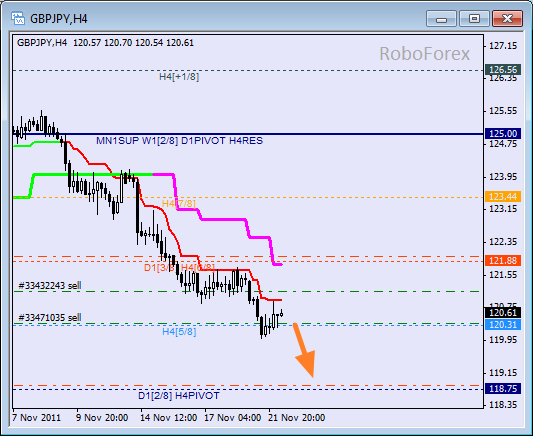Click the D1[3/8] H4[6/8] level label

[179, 267]
